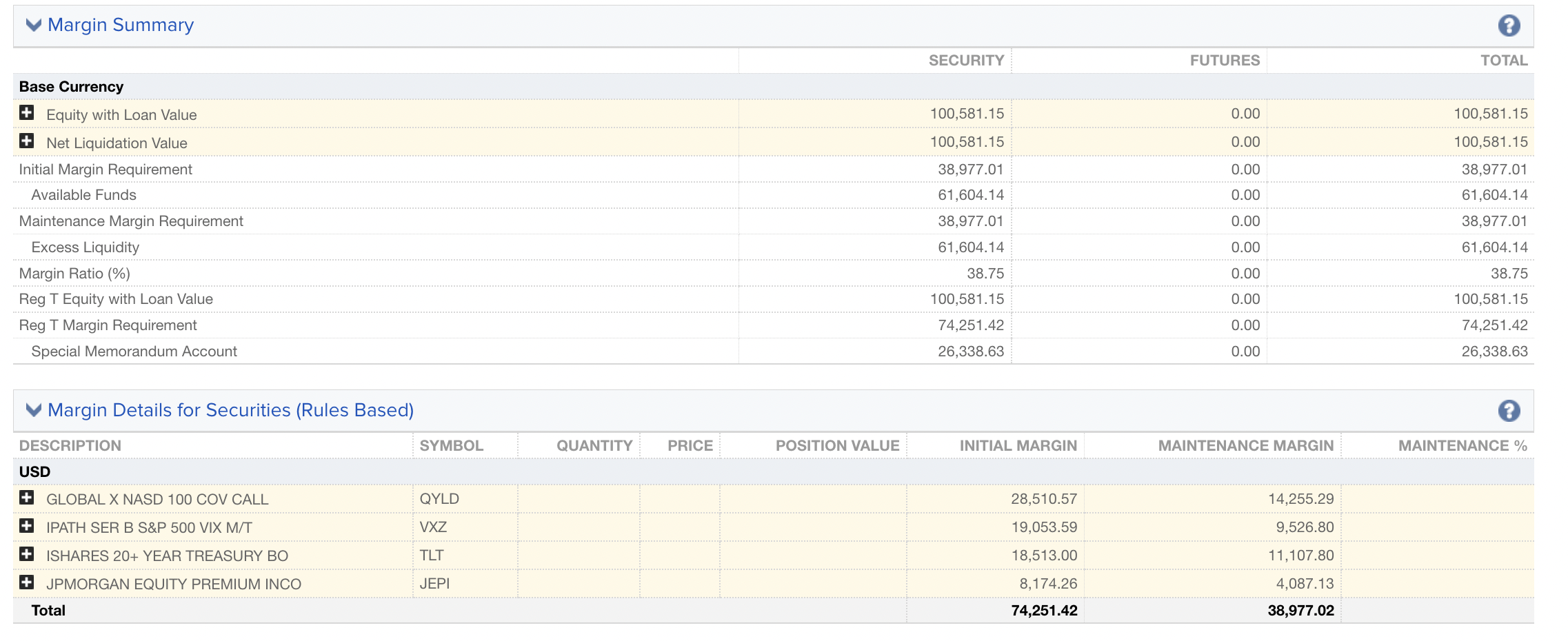Click the MAINTENANCE MARGIN column header
This screenshot has width=1568, height=641.
1245,446
